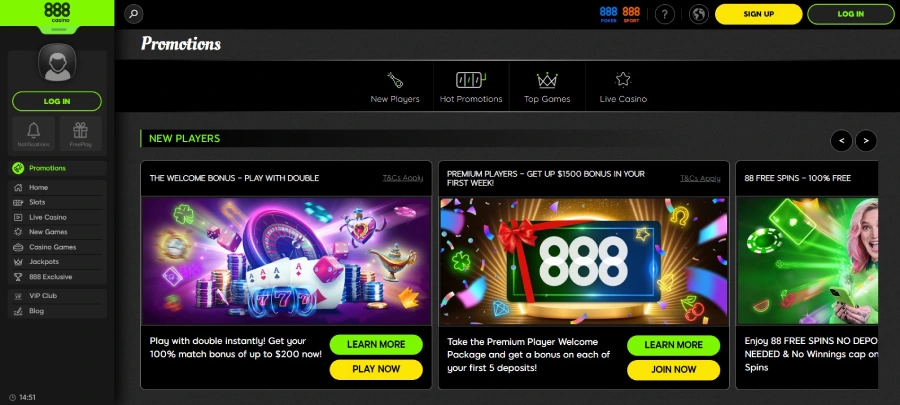Open the search magnifier icon

coord(133,14)
